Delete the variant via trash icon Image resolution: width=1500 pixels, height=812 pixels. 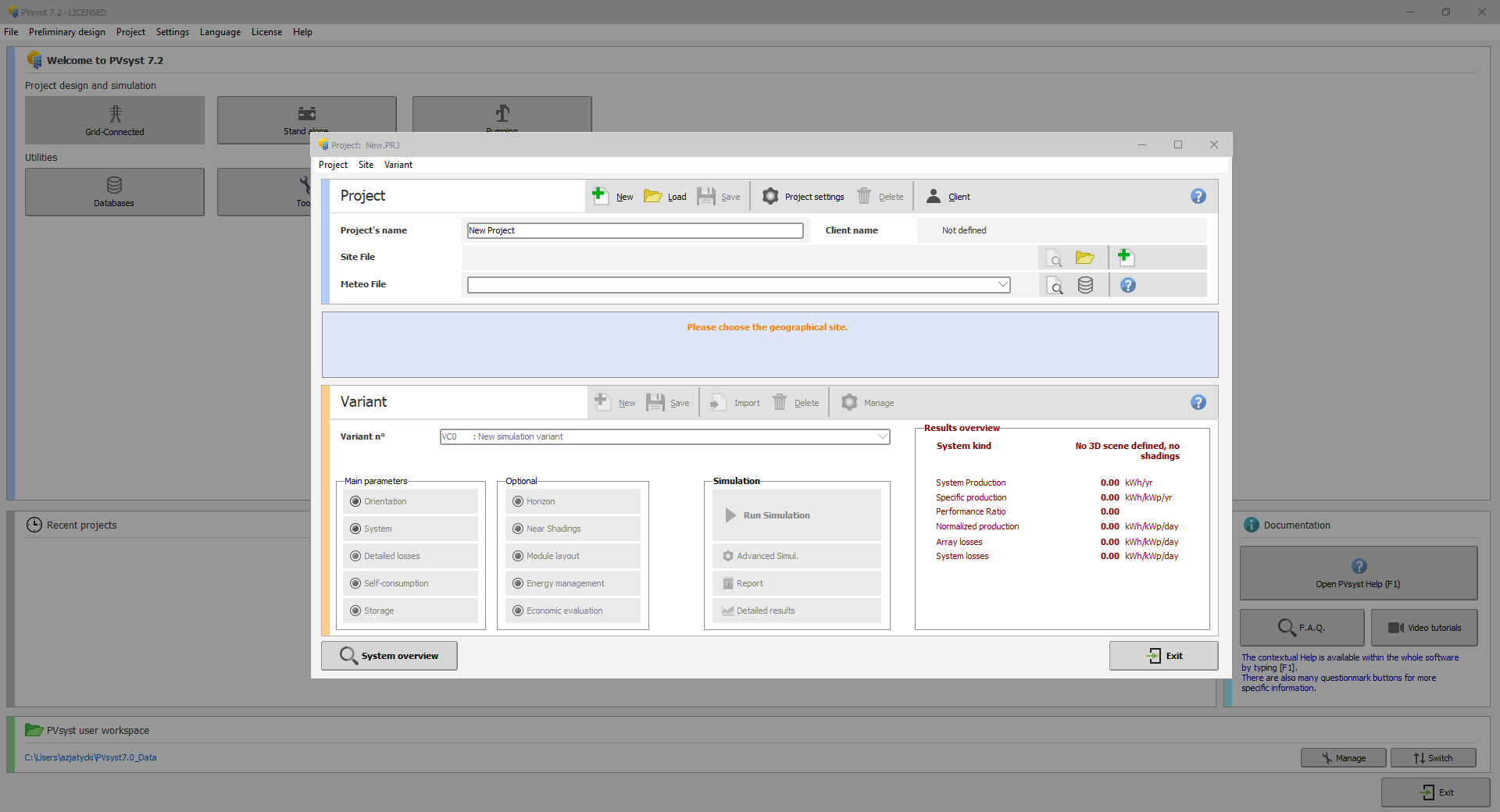tap(780, 402)
